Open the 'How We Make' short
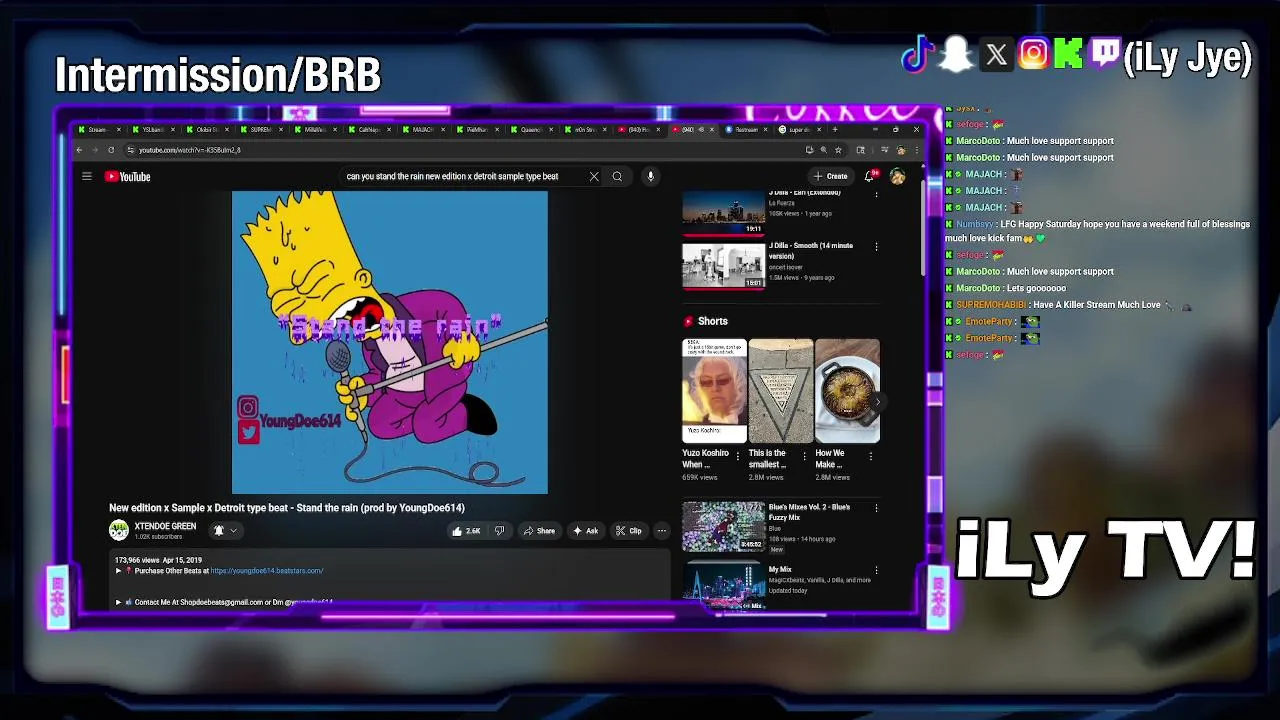Image resolution: width=1280 pixels, height=720 pixels. pos(847,391)
